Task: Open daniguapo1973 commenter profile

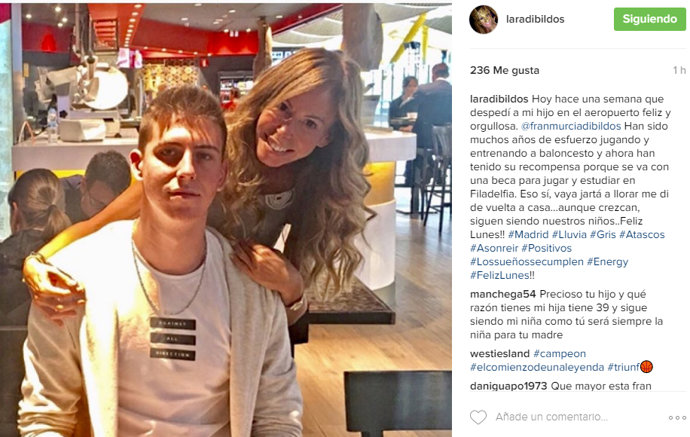Action: [508, 386]
